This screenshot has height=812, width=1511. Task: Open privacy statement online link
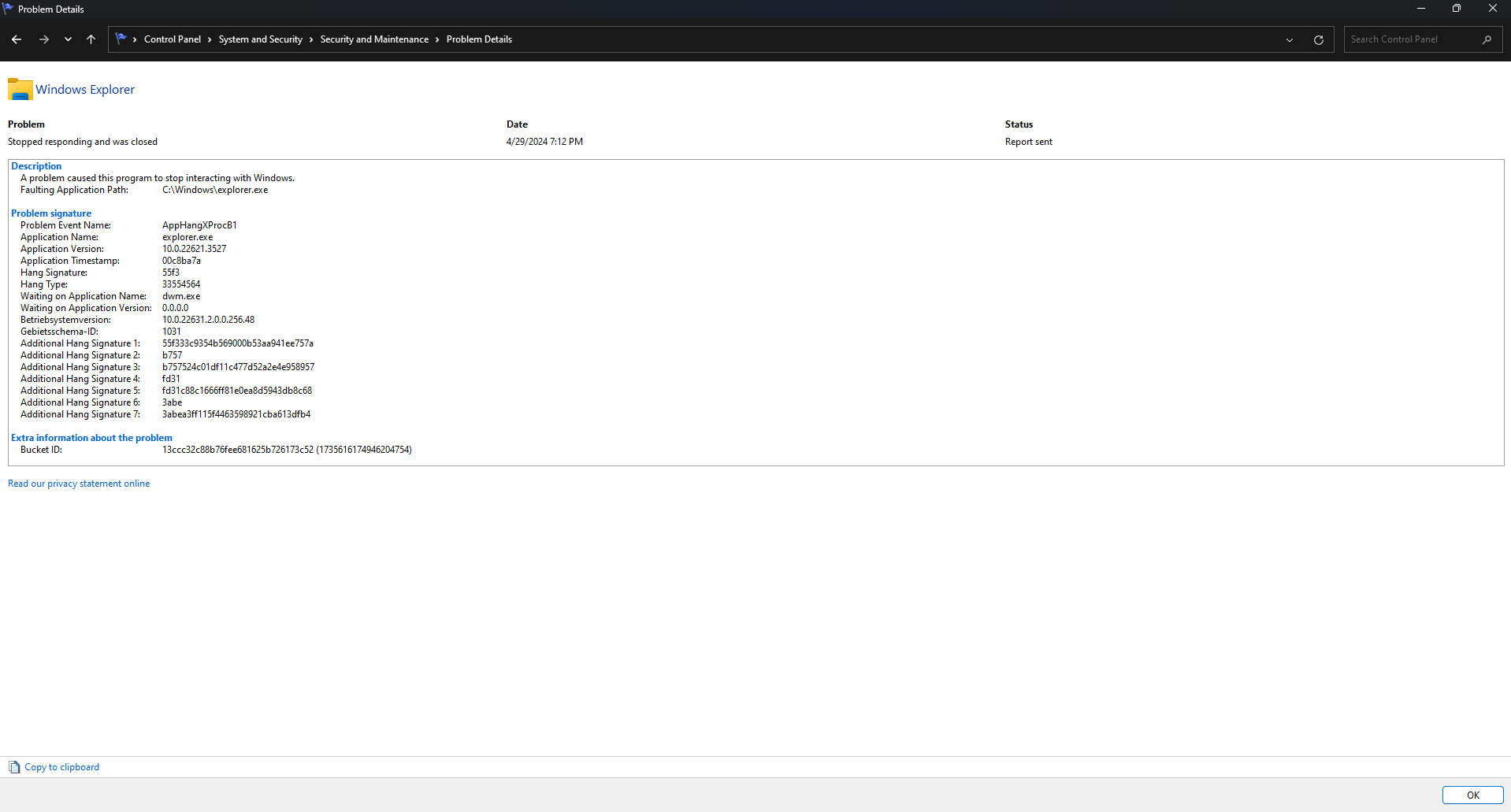(79, 484)
